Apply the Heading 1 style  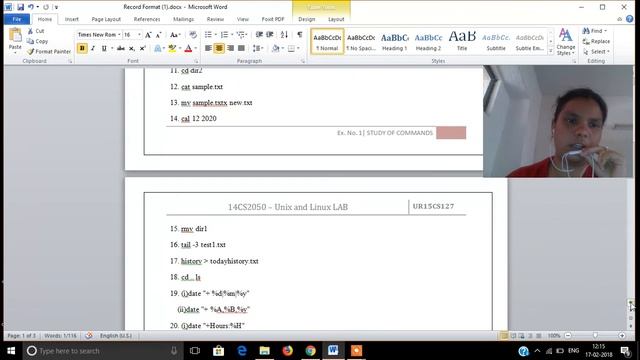tap(394, 41)
